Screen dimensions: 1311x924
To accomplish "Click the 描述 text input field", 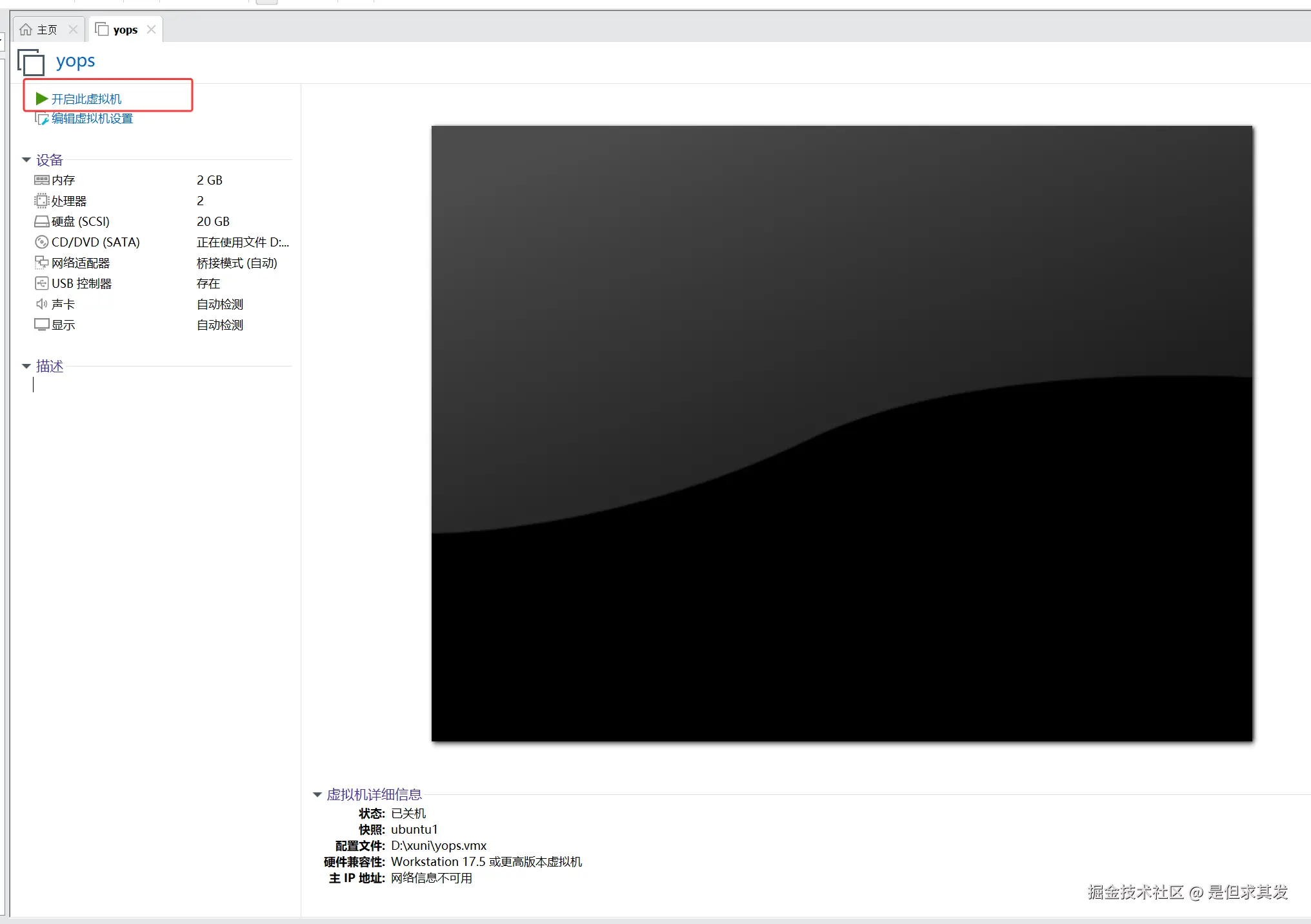I will click(97, 385).
